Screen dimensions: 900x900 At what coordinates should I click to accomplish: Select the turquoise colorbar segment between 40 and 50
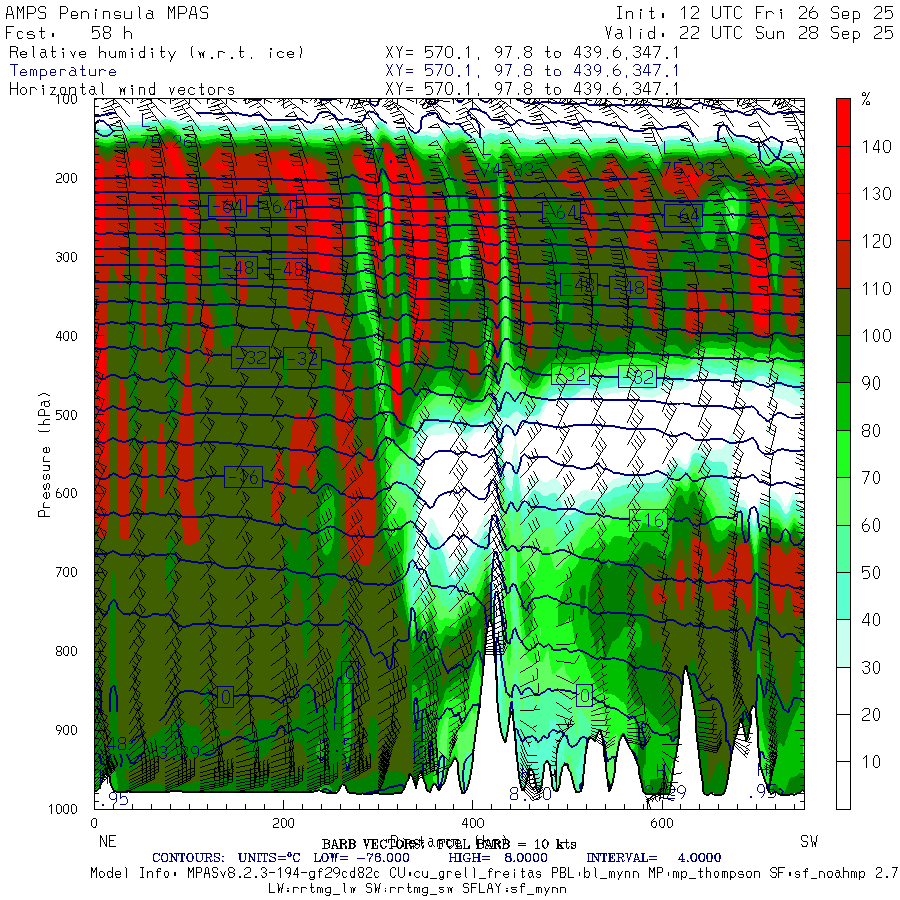[843, 596]
